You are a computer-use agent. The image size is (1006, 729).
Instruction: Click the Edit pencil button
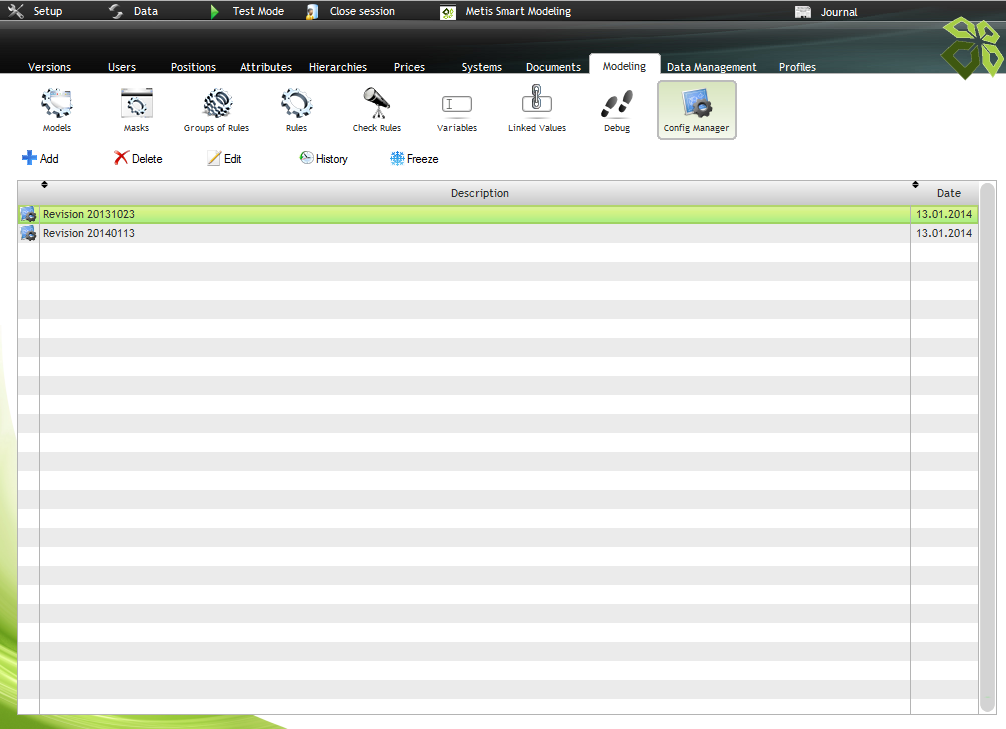224,159
